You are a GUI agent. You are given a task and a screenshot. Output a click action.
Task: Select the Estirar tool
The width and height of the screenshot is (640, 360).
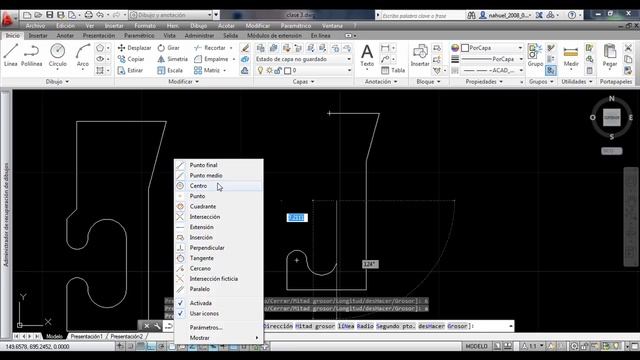point(130,70)
